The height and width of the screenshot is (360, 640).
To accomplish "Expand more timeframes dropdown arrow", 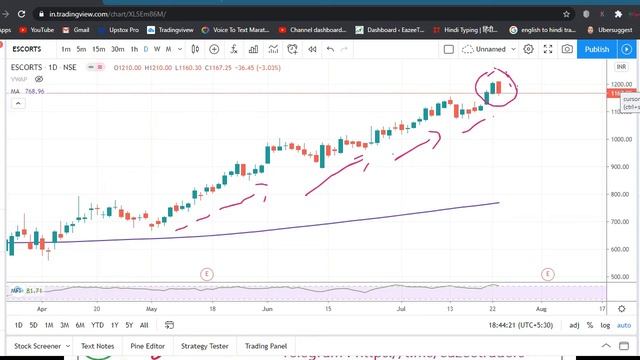I will [180, 49].
